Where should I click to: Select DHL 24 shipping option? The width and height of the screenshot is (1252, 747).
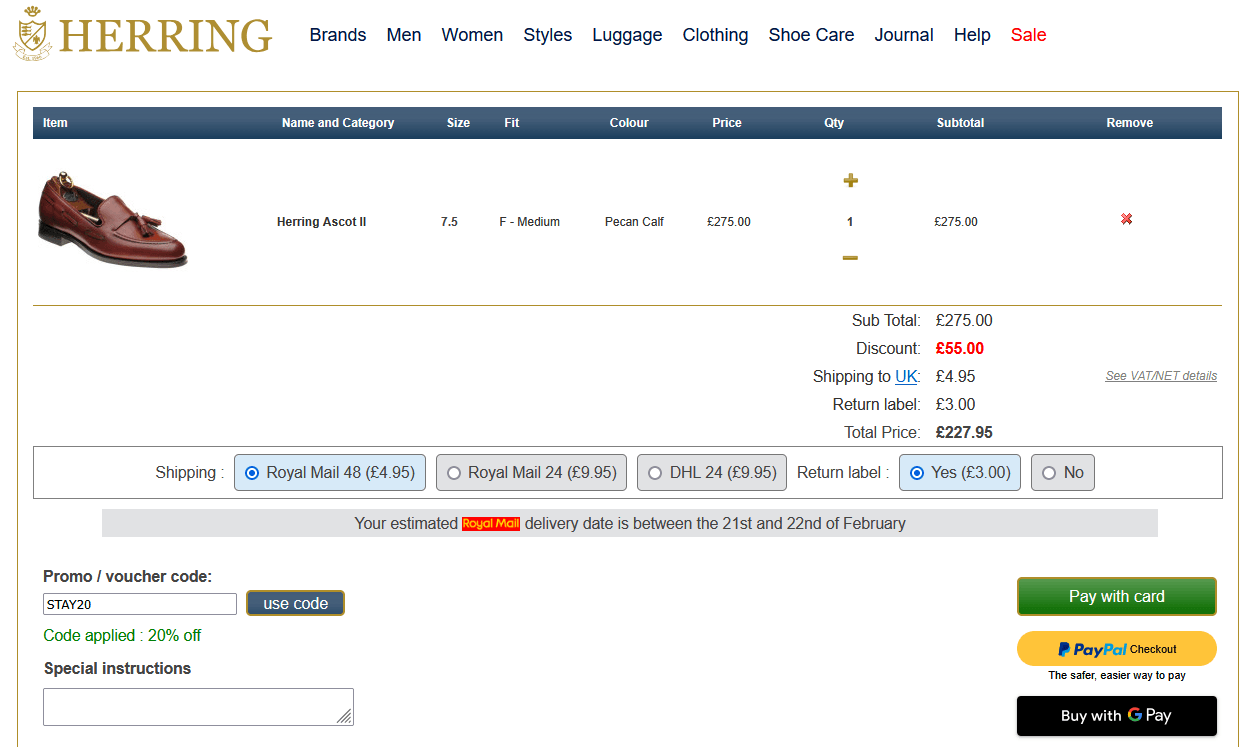tap(711, 473)
